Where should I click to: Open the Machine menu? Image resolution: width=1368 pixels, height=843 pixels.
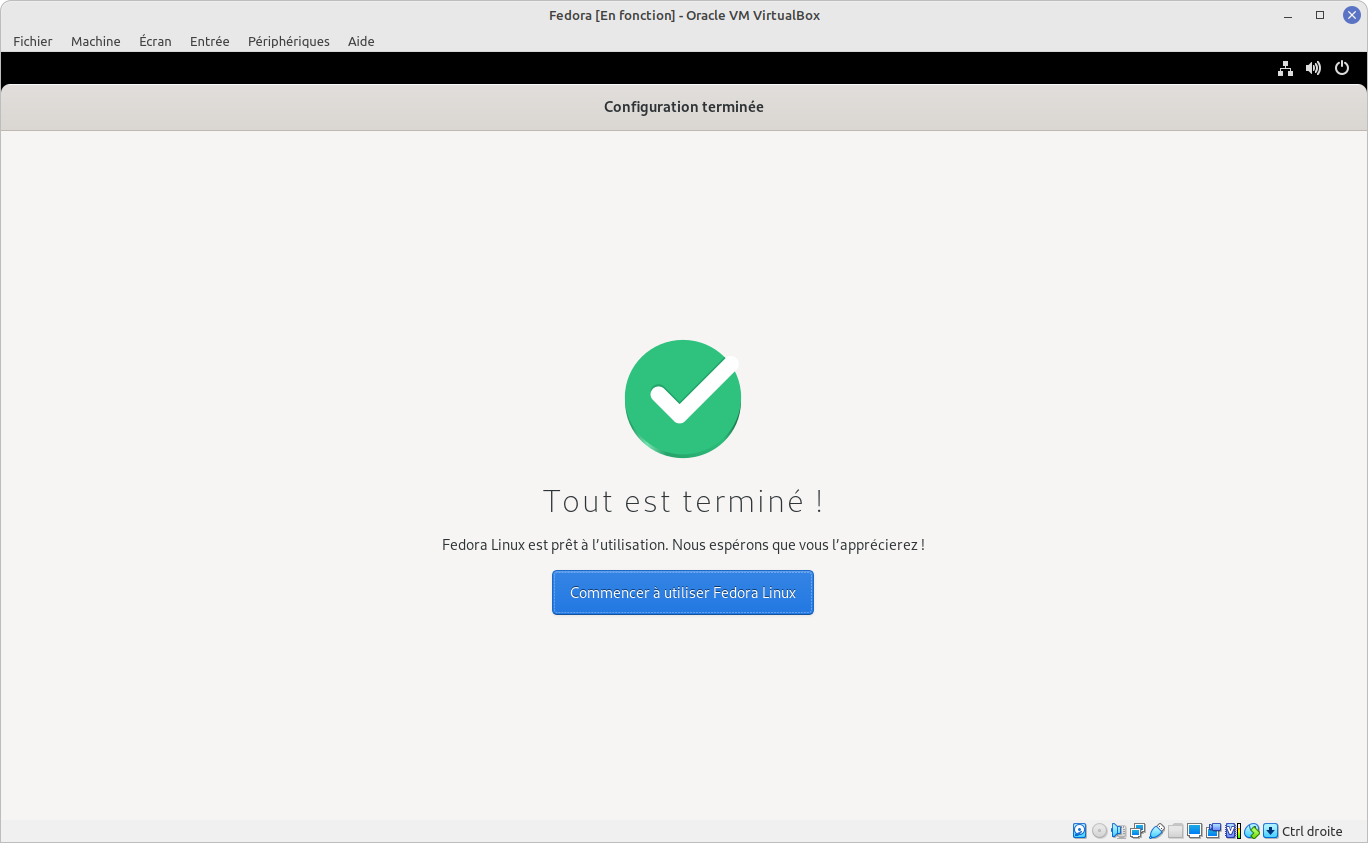[96, 41]
